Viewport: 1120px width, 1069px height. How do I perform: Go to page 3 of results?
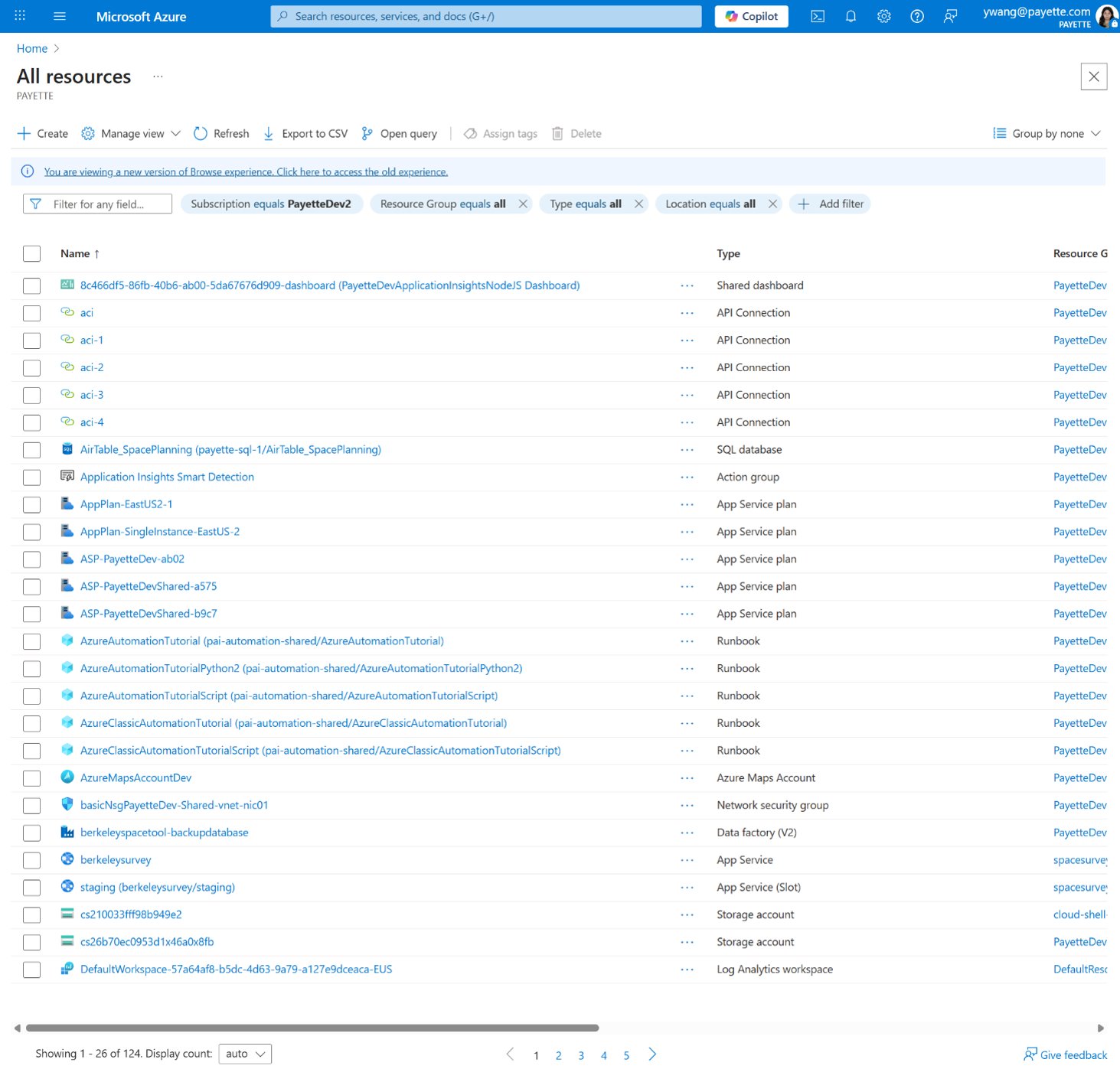click(581, 1055)
